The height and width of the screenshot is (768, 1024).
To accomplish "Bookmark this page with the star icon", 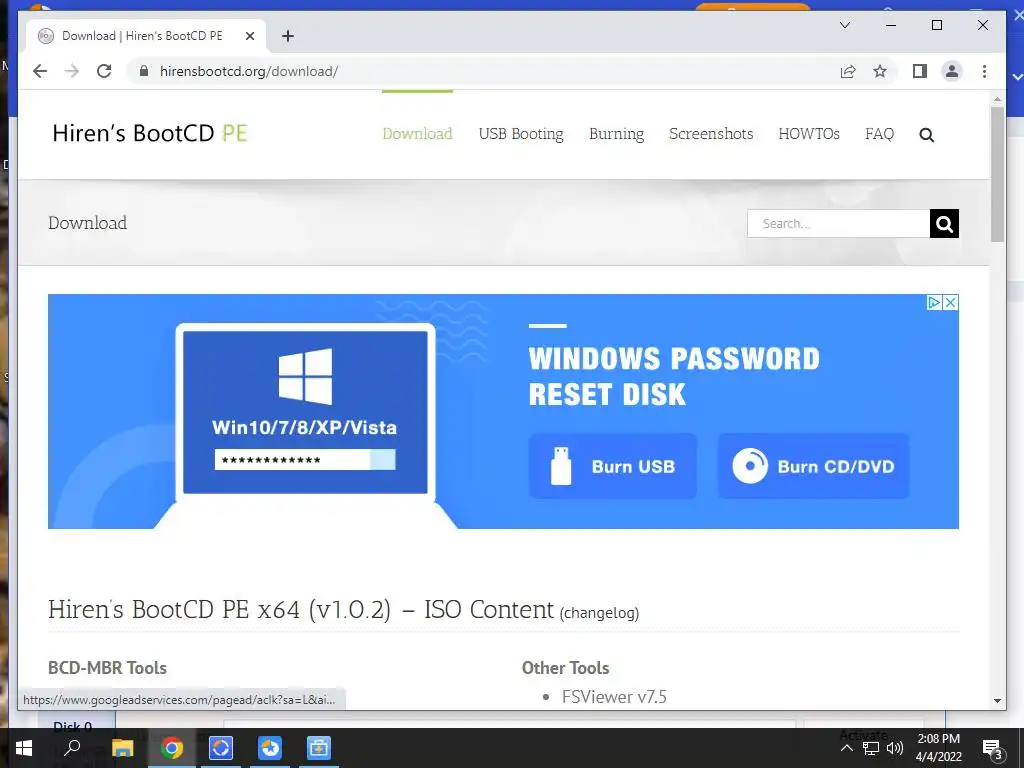I will 880,71.
